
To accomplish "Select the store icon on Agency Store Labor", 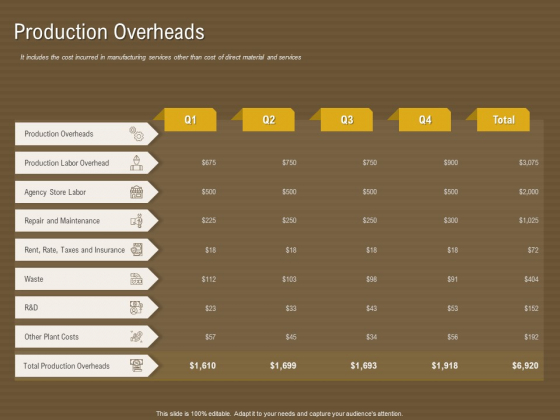I will coord(136,192).
